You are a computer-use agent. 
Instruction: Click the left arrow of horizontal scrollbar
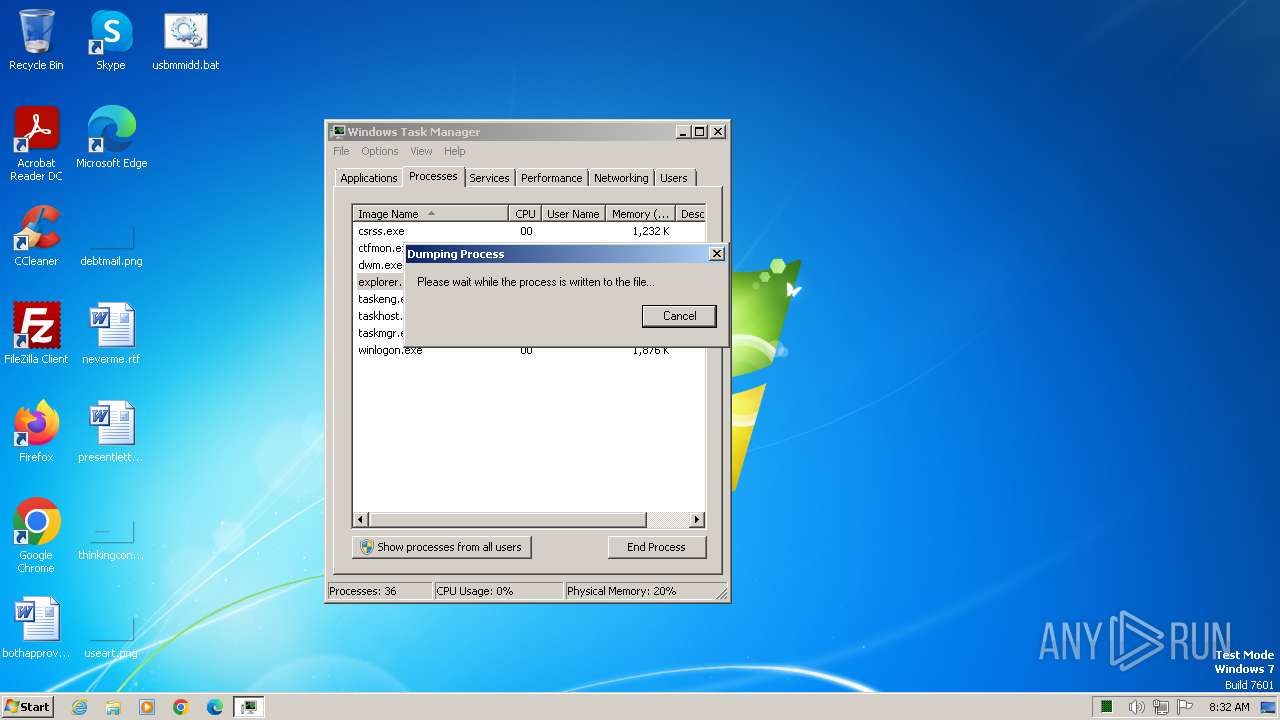click(361, 520)
